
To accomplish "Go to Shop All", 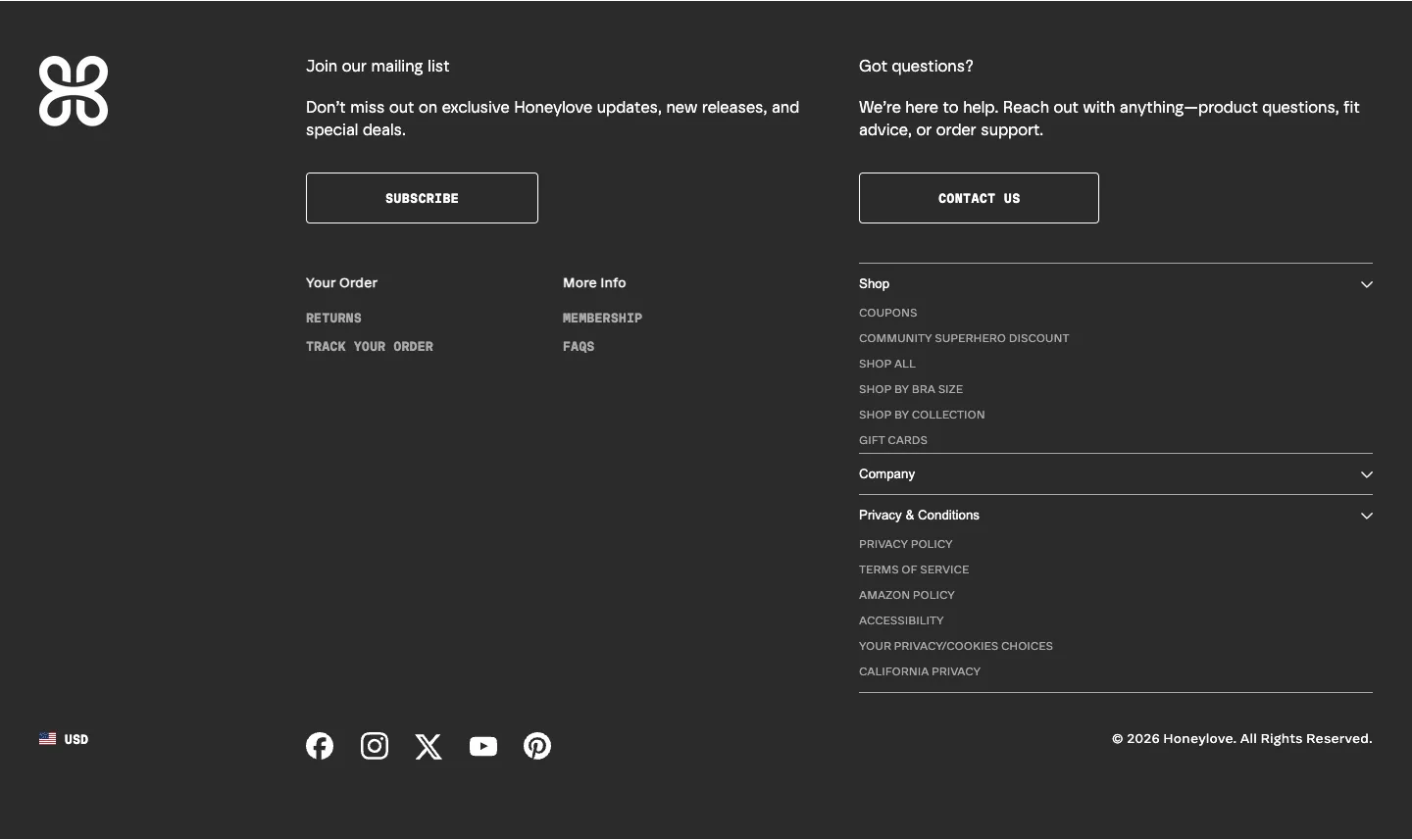I will pyautogui.click(x=887, y=364).
